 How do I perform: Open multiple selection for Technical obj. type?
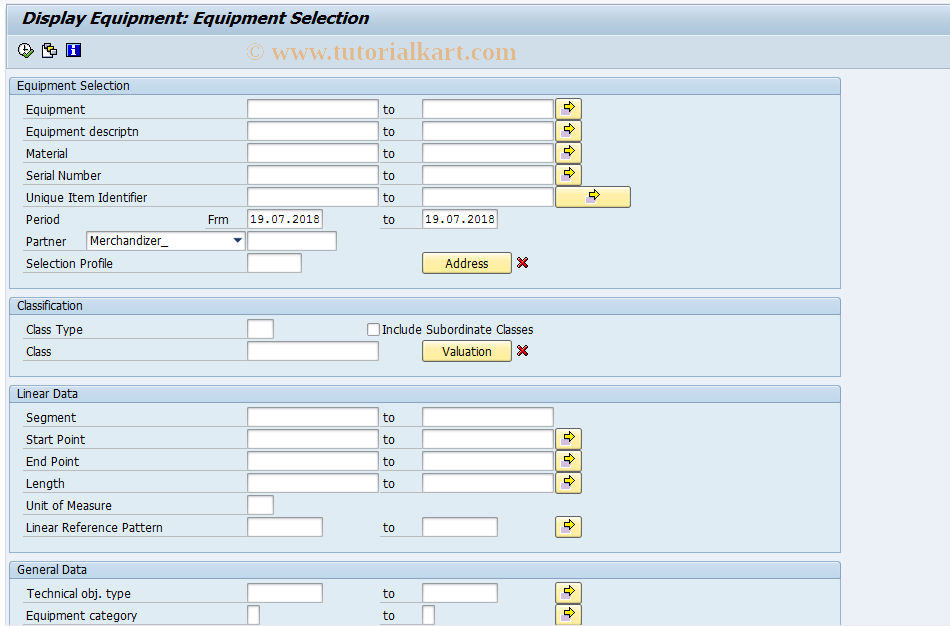[x=568, y=592]
